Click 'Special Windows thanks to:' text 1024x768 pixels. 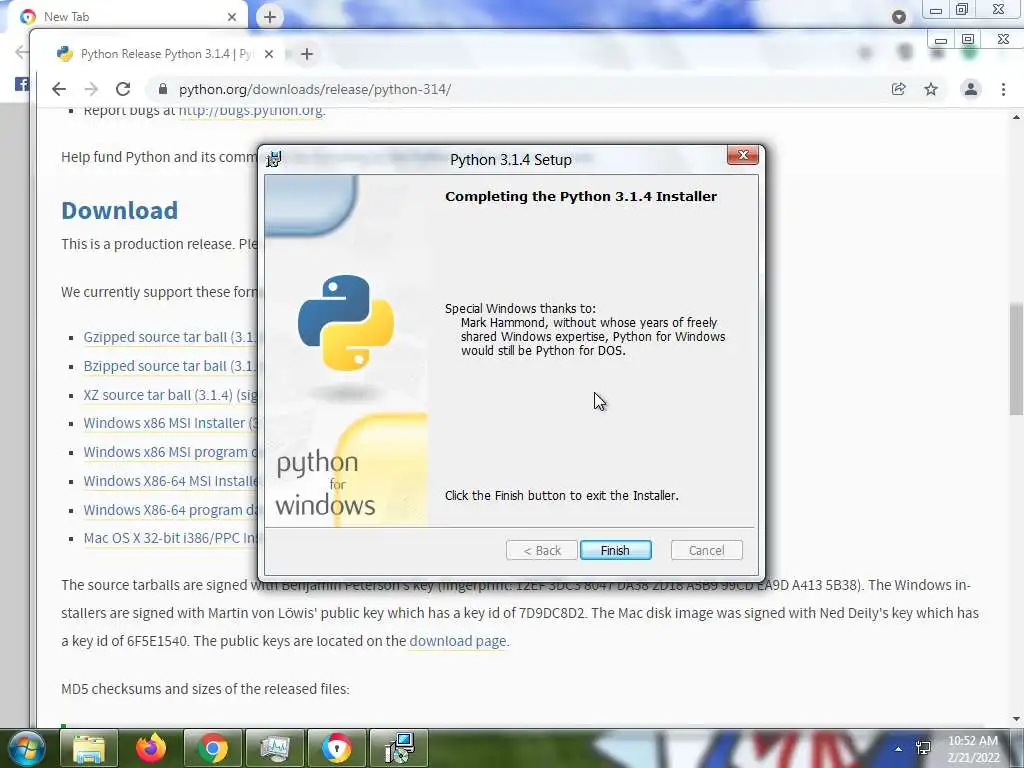click(520, 308)
